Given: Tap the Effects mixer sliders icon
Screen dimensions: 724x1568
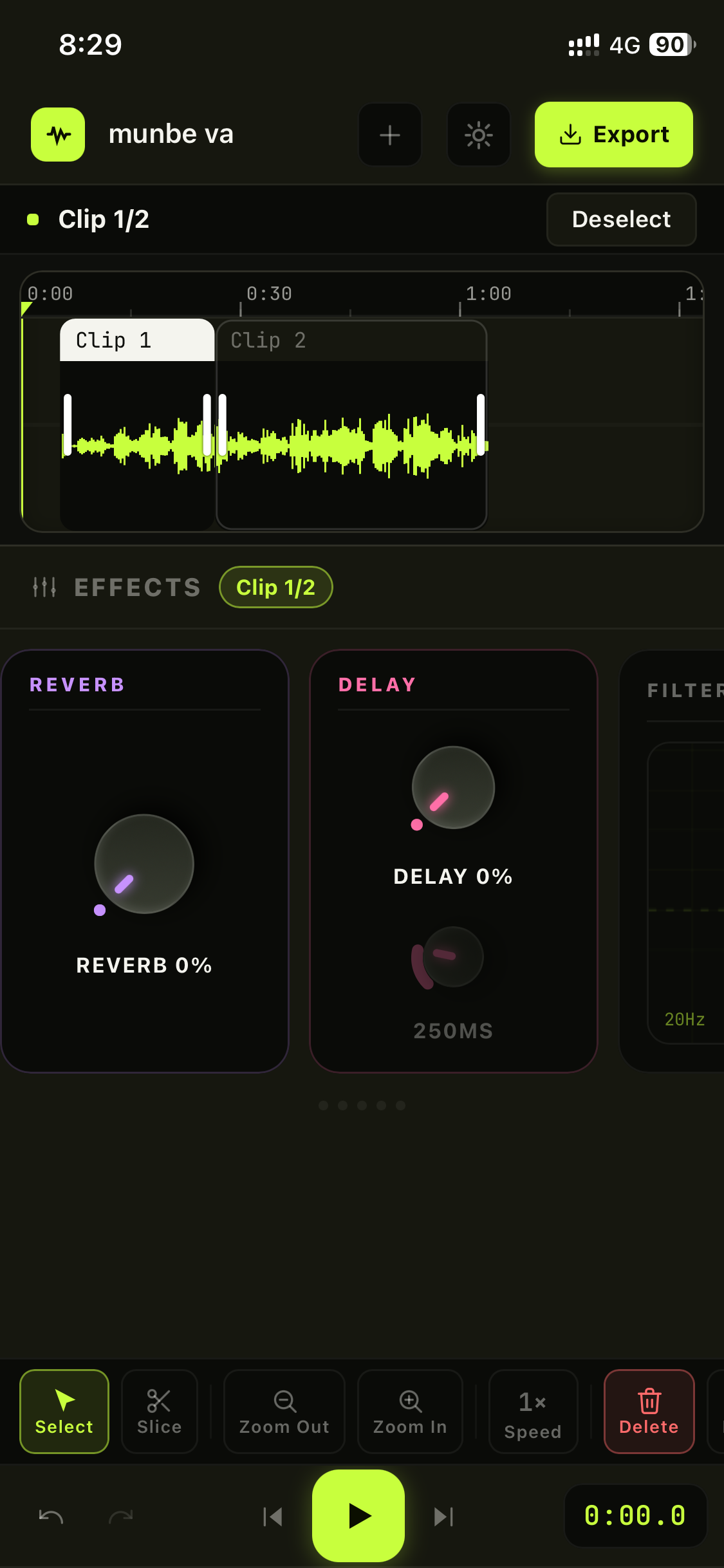Looking at the screenshot, I should [x=44, y=587].
